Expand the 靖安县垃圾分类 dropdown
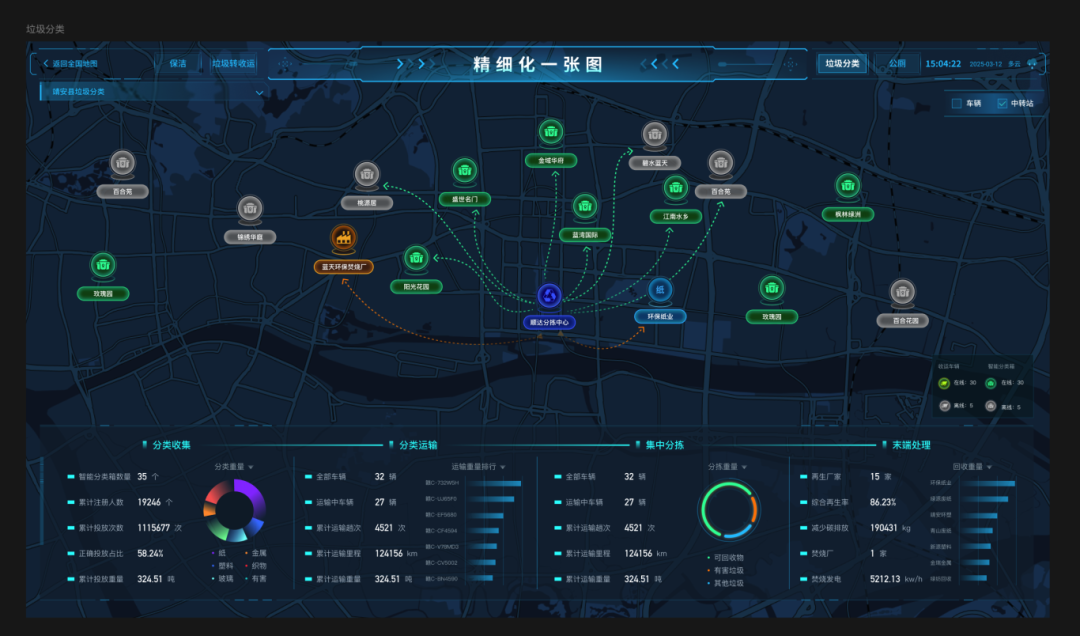 click(x=259, y=92)
